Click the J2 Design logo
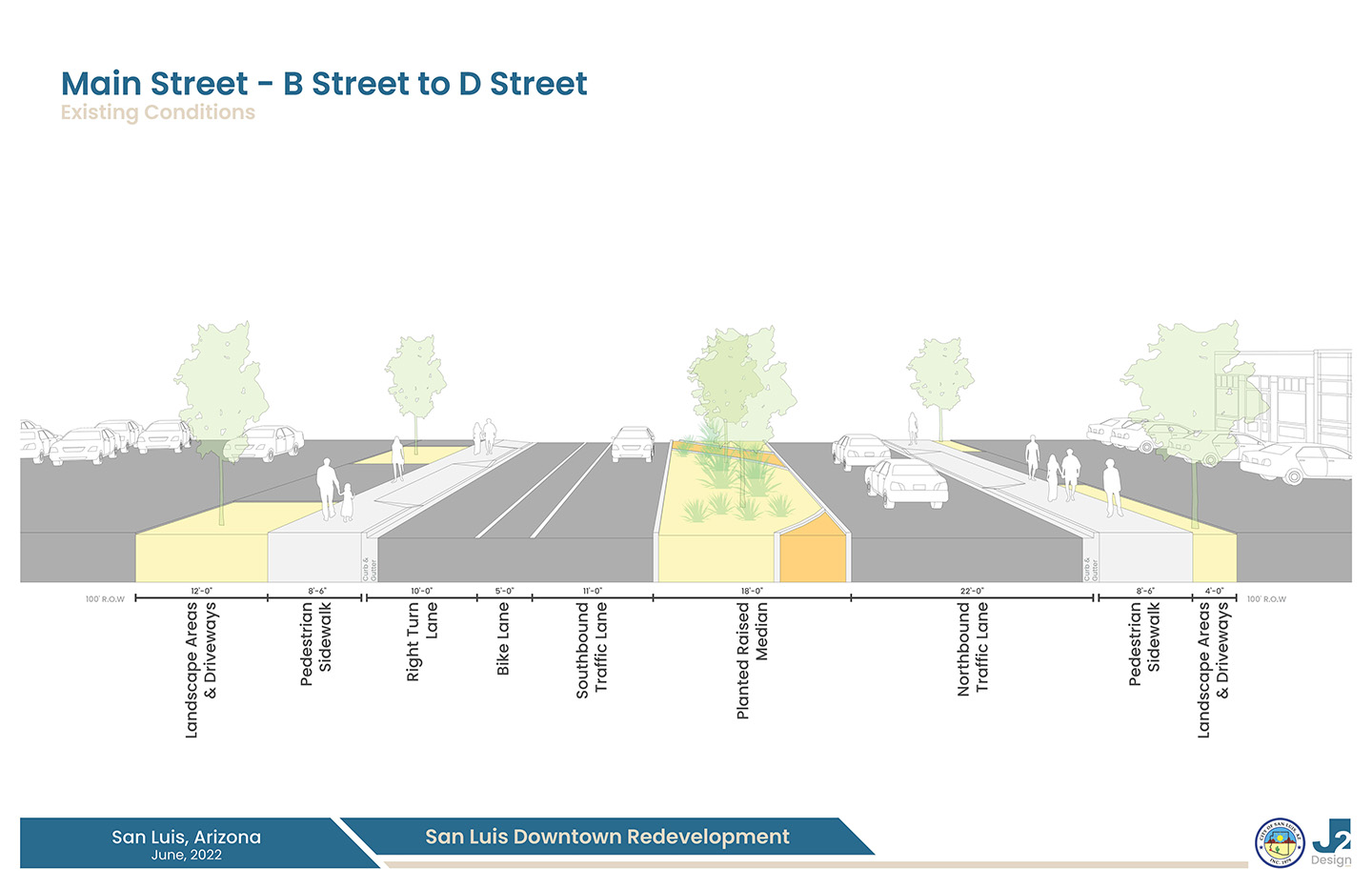The height and width of the screenshot is (888, 1372). point(1331,842)
